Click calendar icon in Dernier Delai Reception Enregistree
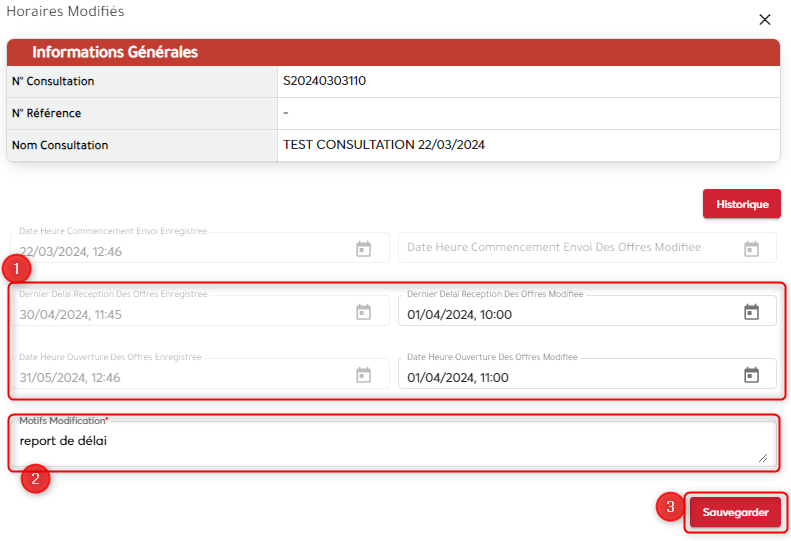Viewport: 791px width, 541px height. pos(364,313)
